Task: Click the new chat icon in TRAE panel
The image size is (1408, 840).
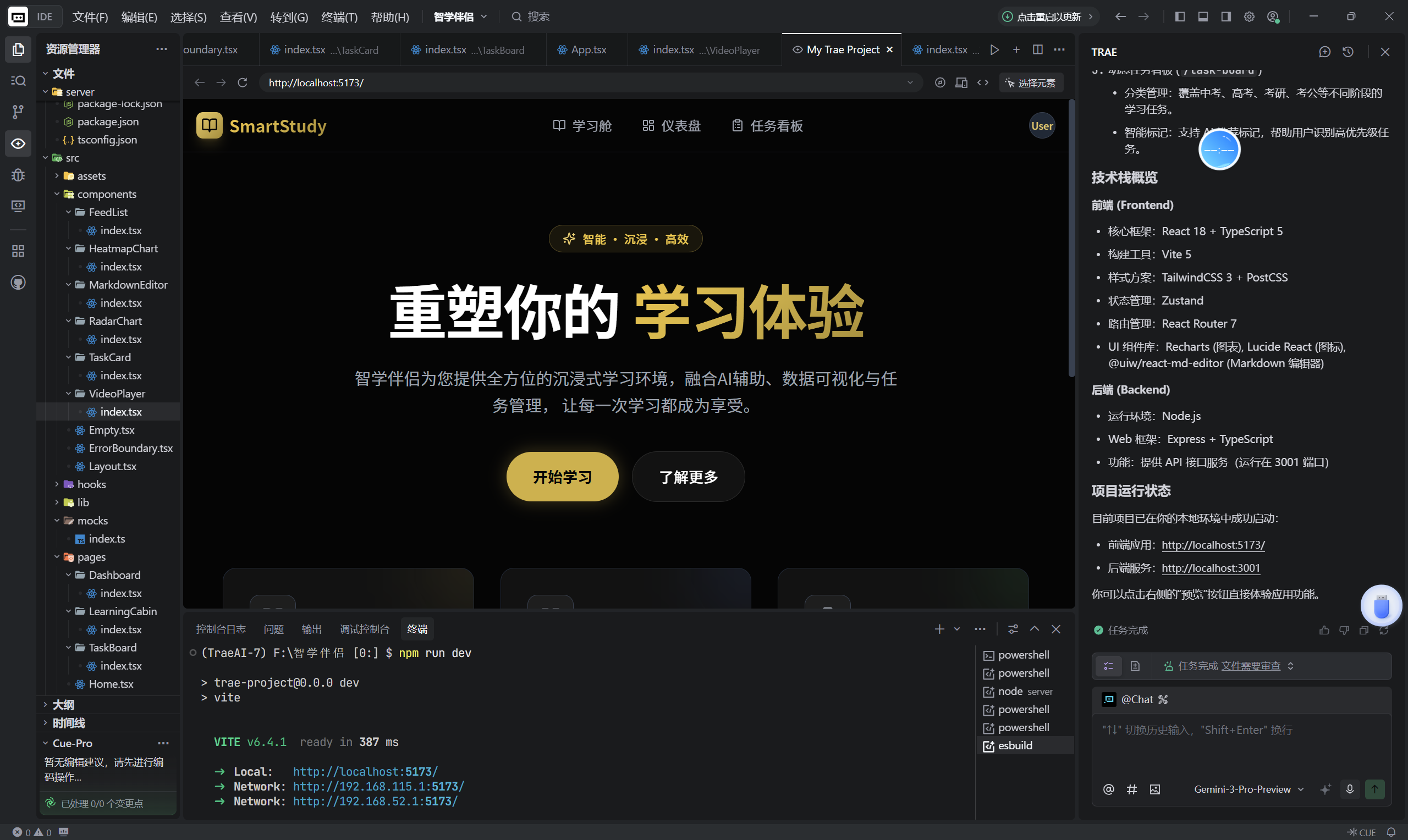Action: (x=1324, y=52)
